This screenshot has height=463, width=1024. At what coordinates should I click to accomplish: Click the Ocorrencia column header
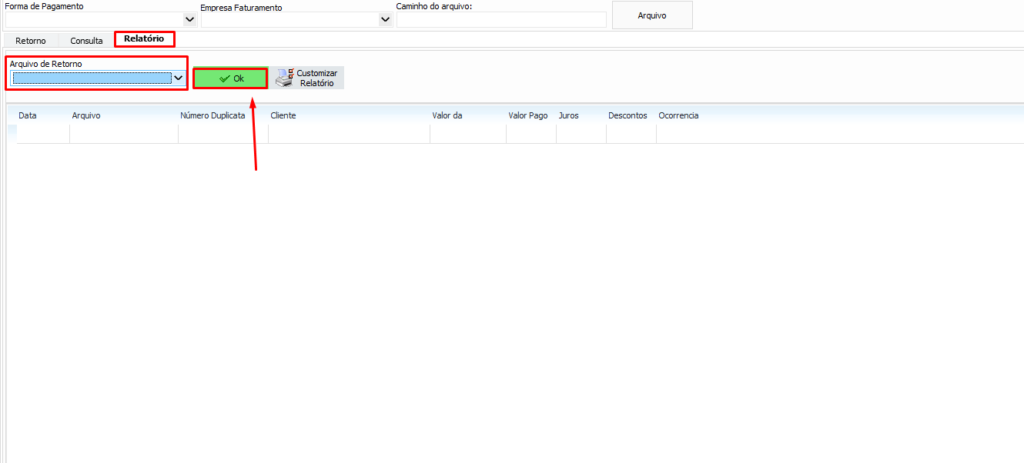click(678, 116)
